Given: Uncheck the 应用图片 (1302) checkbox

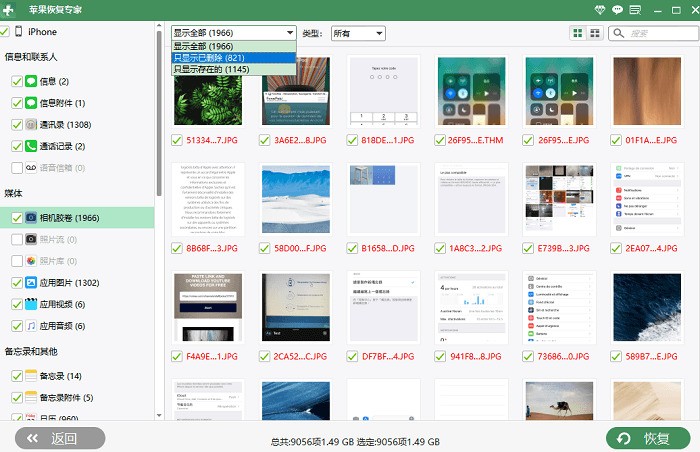Looking at the screenshot, I should (17, 282).
